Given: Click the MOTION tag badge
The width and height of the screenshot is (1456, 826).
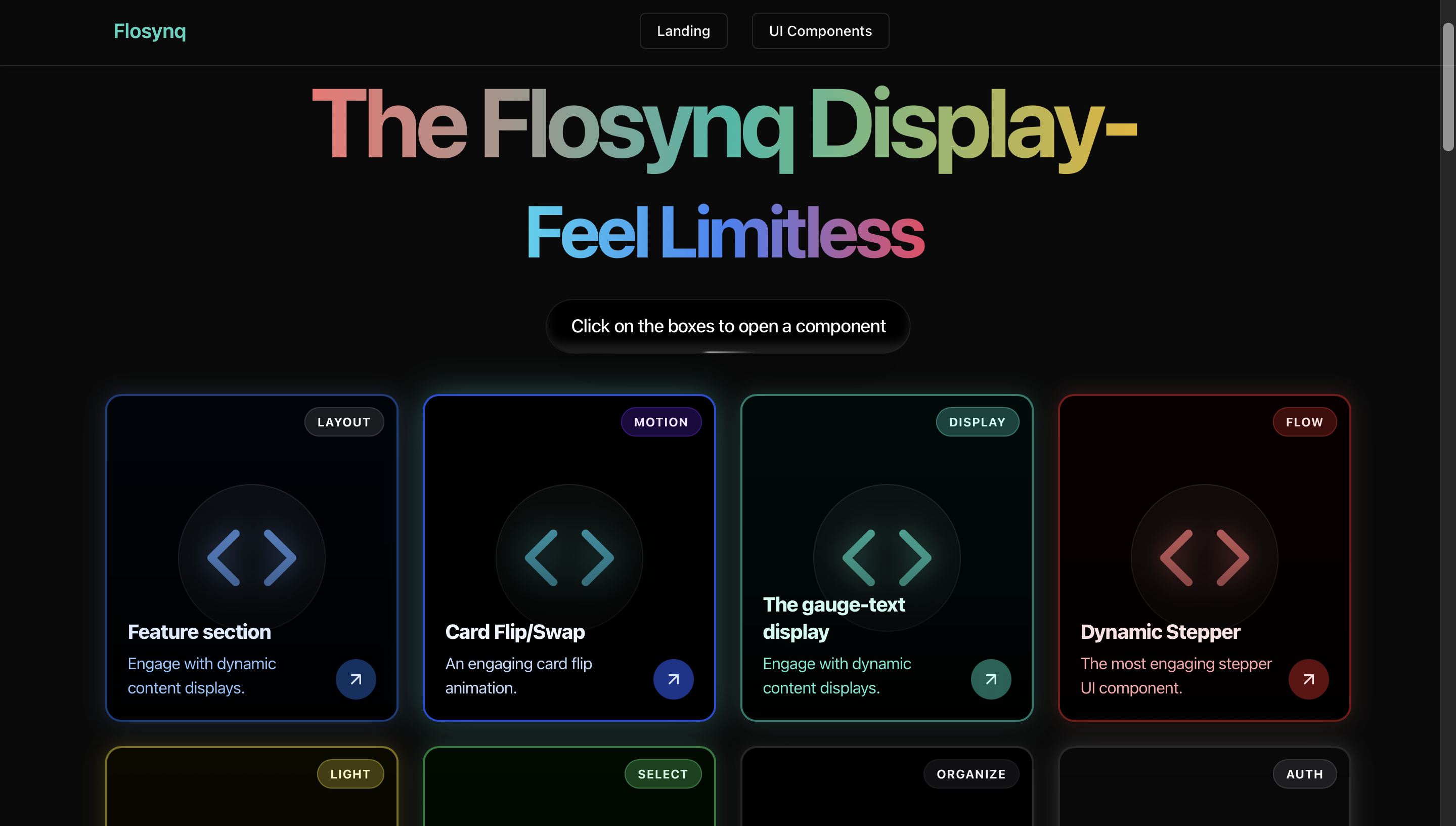Looking at the screenshot, I should 661,422.
